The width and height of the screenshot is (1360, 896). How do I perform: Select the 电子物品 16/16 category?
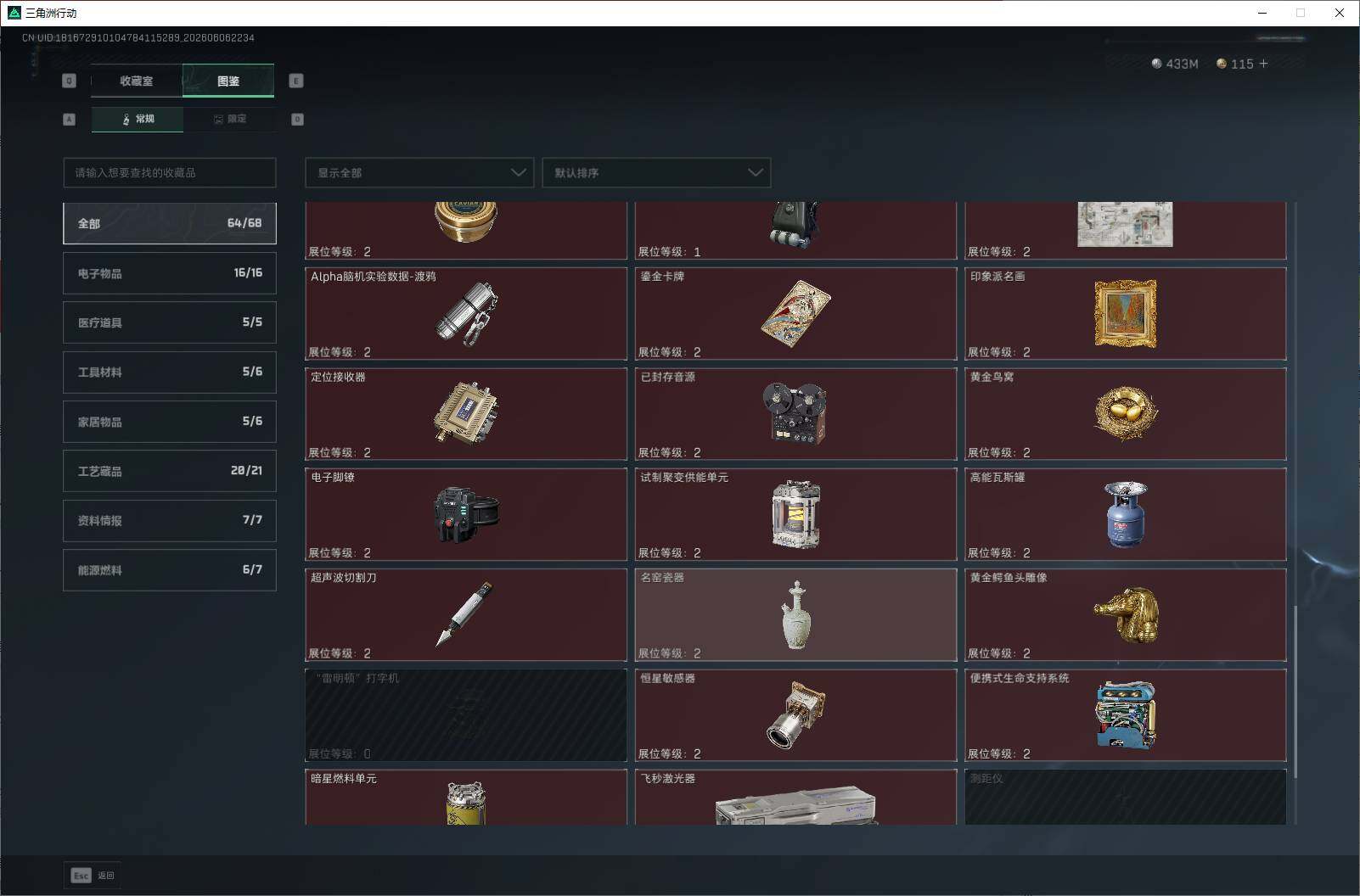click(x=170, y=273)
